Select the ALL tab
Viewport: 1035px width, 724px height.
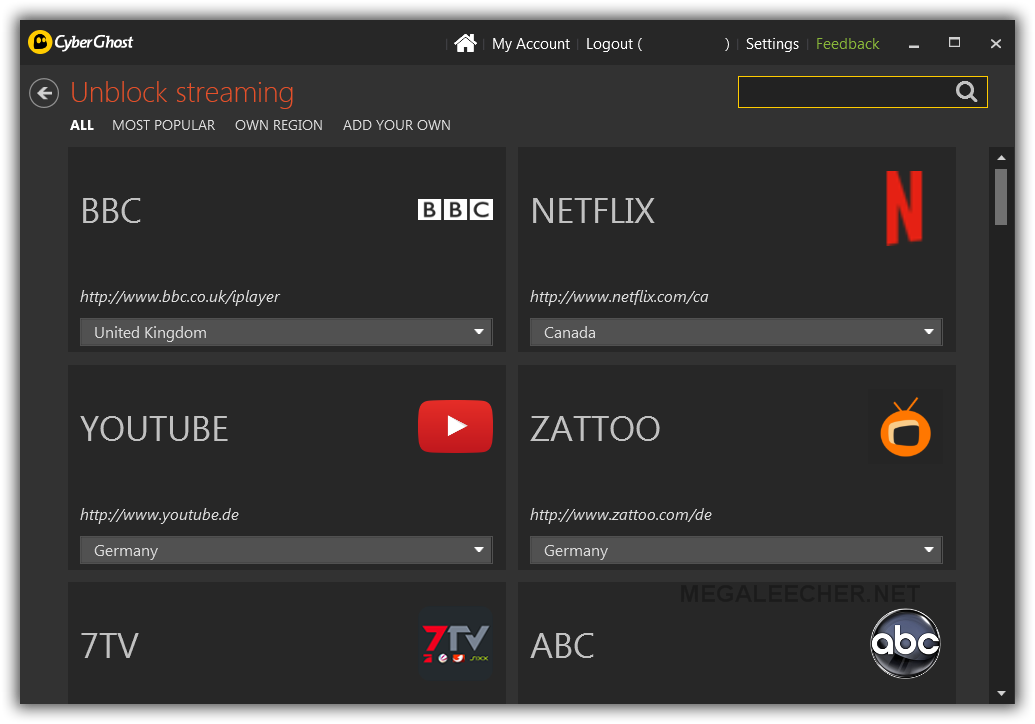[82, 125]
